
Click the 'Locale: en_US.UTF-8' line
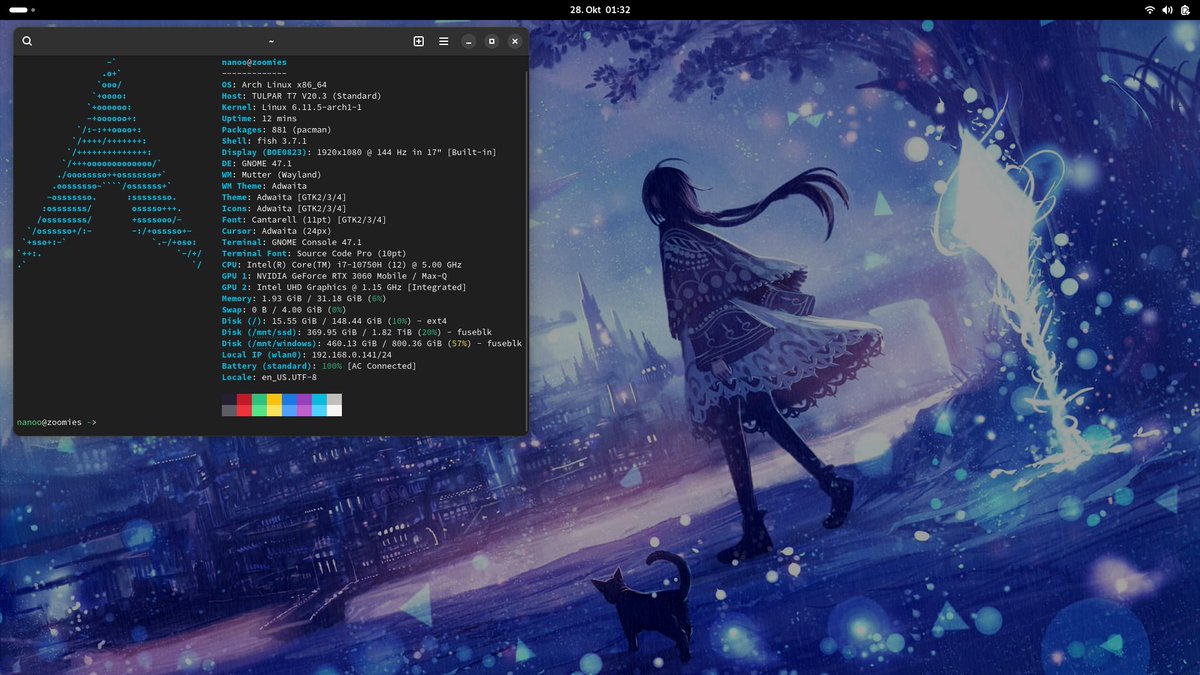coord(269,376)
